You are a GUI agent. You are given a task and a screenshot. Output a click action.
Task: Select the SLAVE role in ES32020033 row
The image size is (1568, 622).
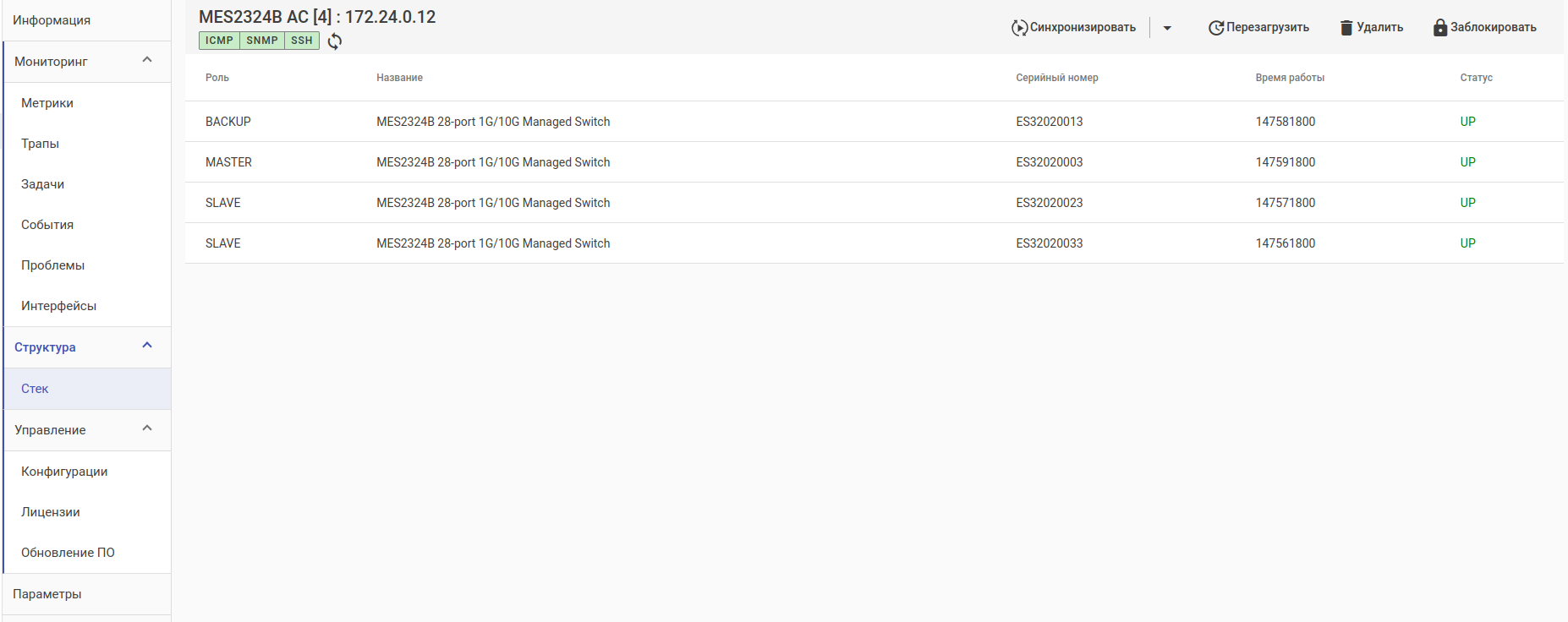(223, 243)
